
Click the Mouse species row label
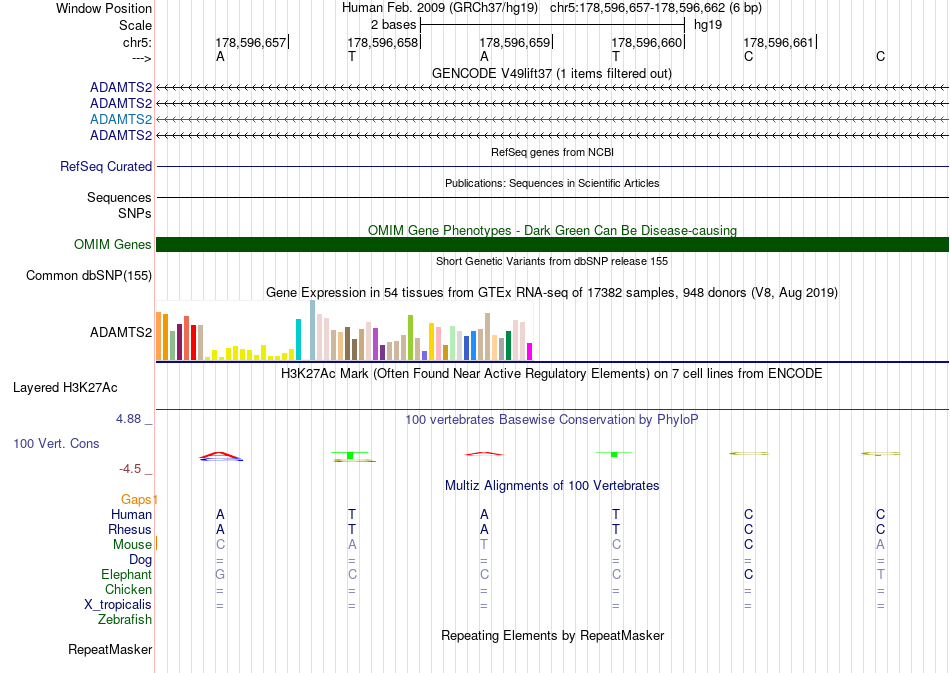[x=132, y=545]
